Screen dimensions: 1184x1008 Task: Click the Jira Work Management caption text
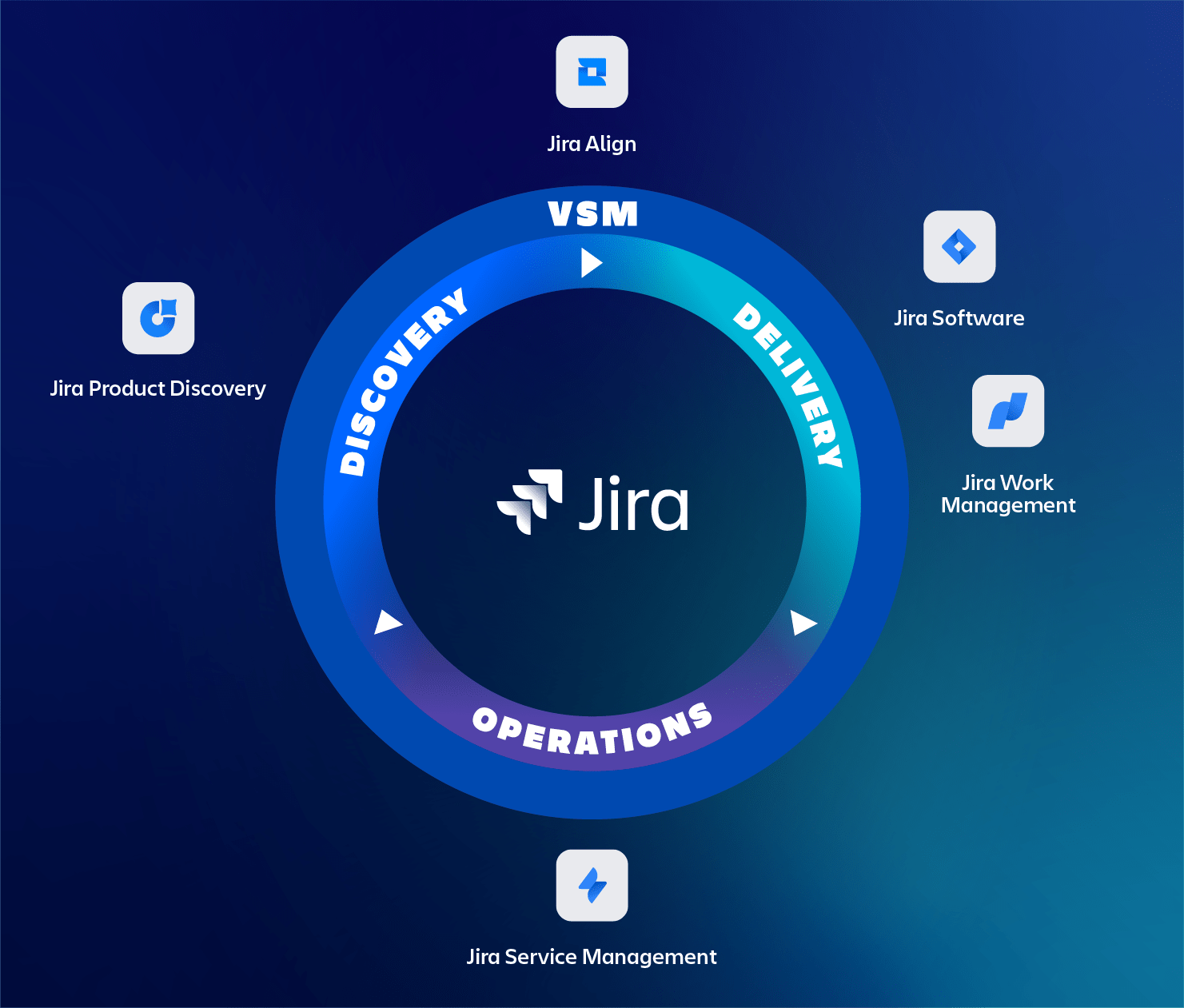click(1008, 494)
